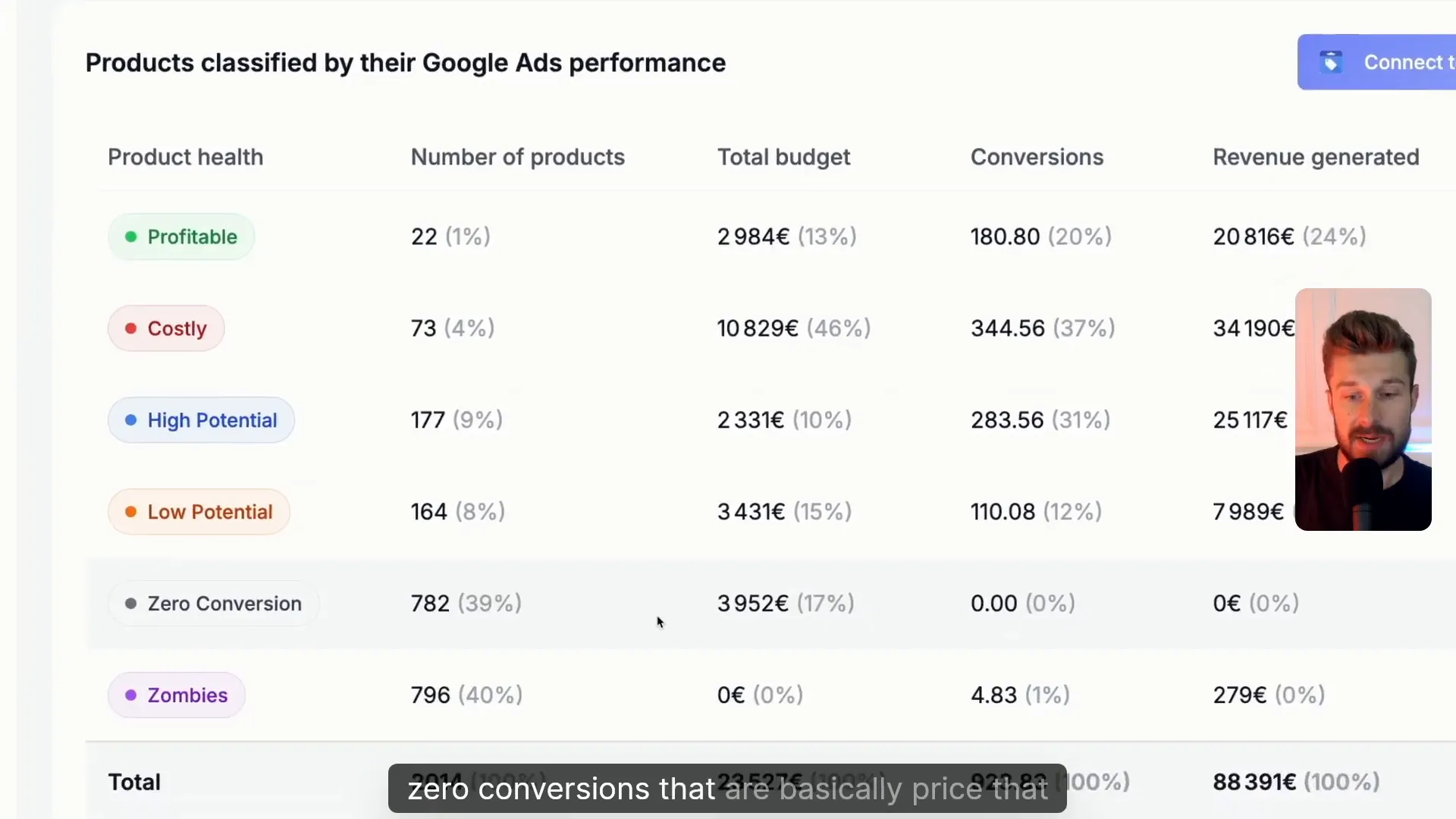Click the purple dot next to Zombies
The height and width of the screenshot is (819, 1456).
coord(131,695)
